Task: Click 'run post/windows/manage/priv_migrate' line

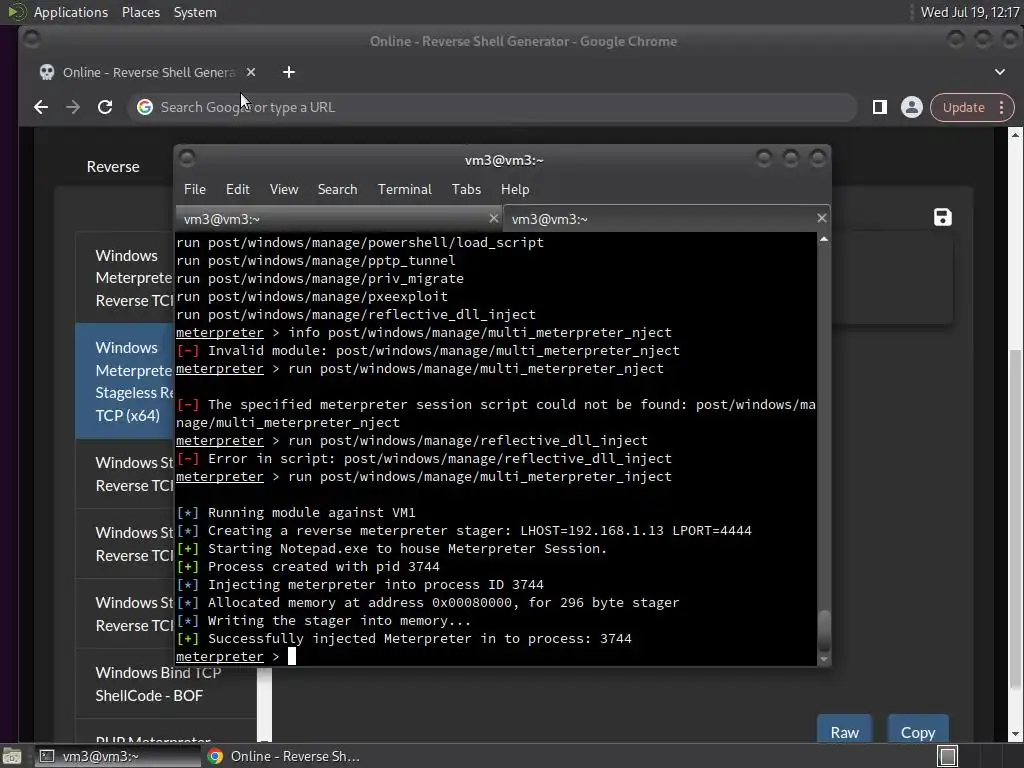Action: click(320, 278)
